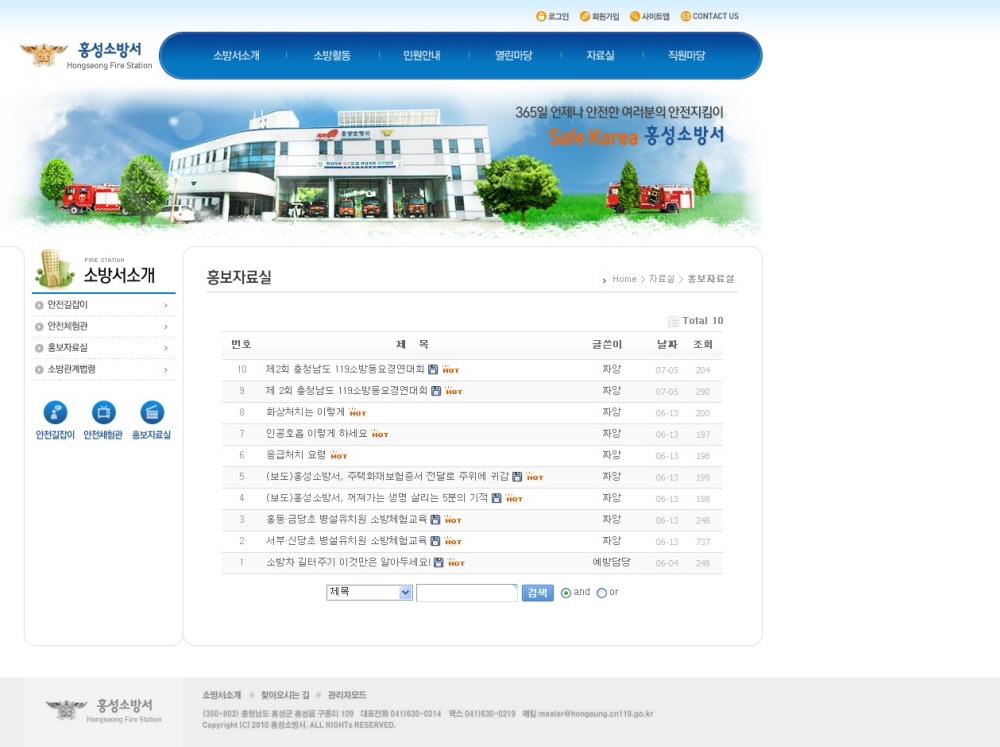Open the 소방활동 top navigation menu
This screenshot has width=1000, height=747.
tap(332, 56)
